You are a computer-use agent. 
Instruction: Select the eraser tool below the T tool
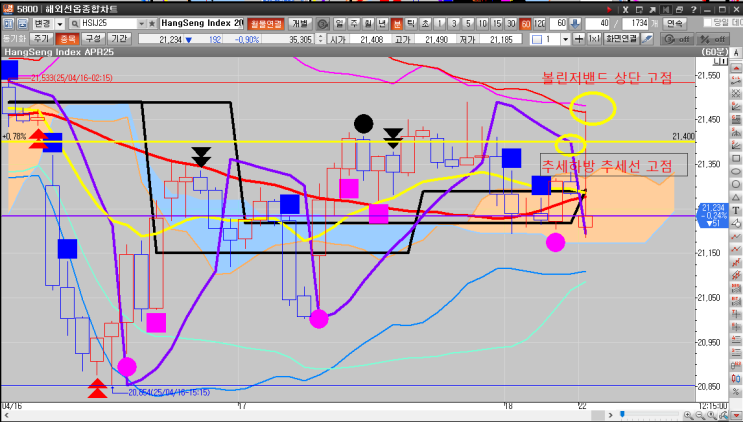736,223
